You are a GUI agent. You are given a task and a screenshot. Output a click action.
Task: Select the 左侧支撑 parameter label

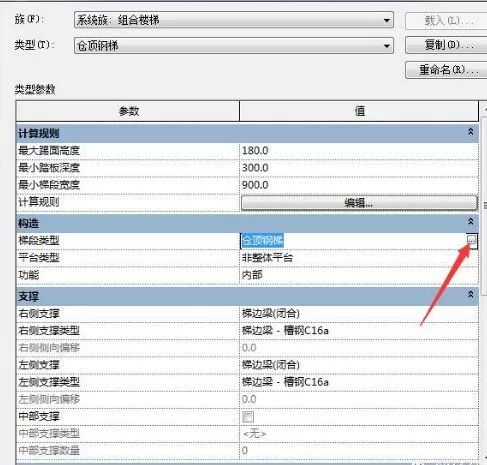point(39,365)
